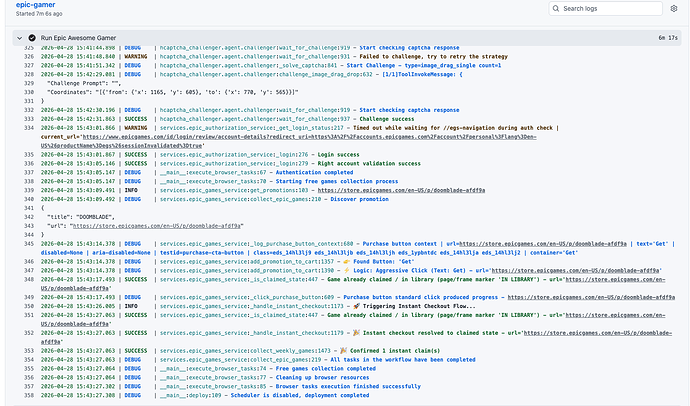Click log line number 348
The height and width of the screenshot is (406, 690).
coord(29,279)
